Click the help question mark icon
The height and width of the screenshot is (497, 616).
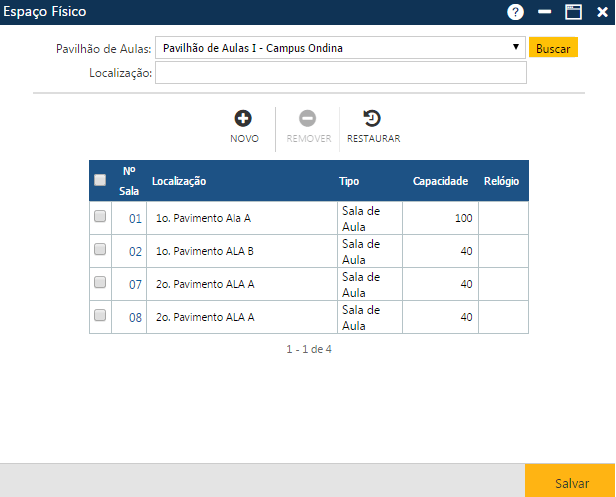tap(516, 12)
